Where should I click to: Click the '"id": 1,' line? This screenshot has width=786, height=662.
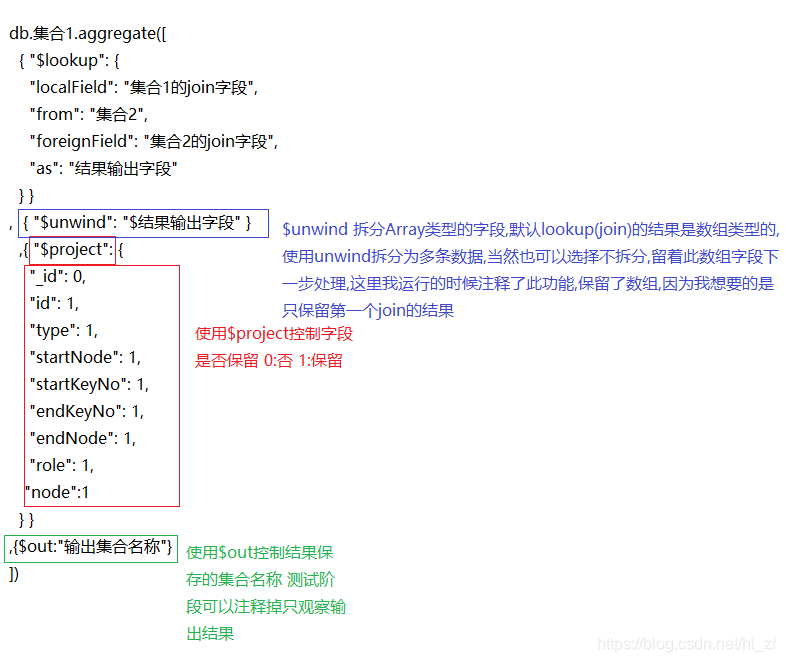55,304
